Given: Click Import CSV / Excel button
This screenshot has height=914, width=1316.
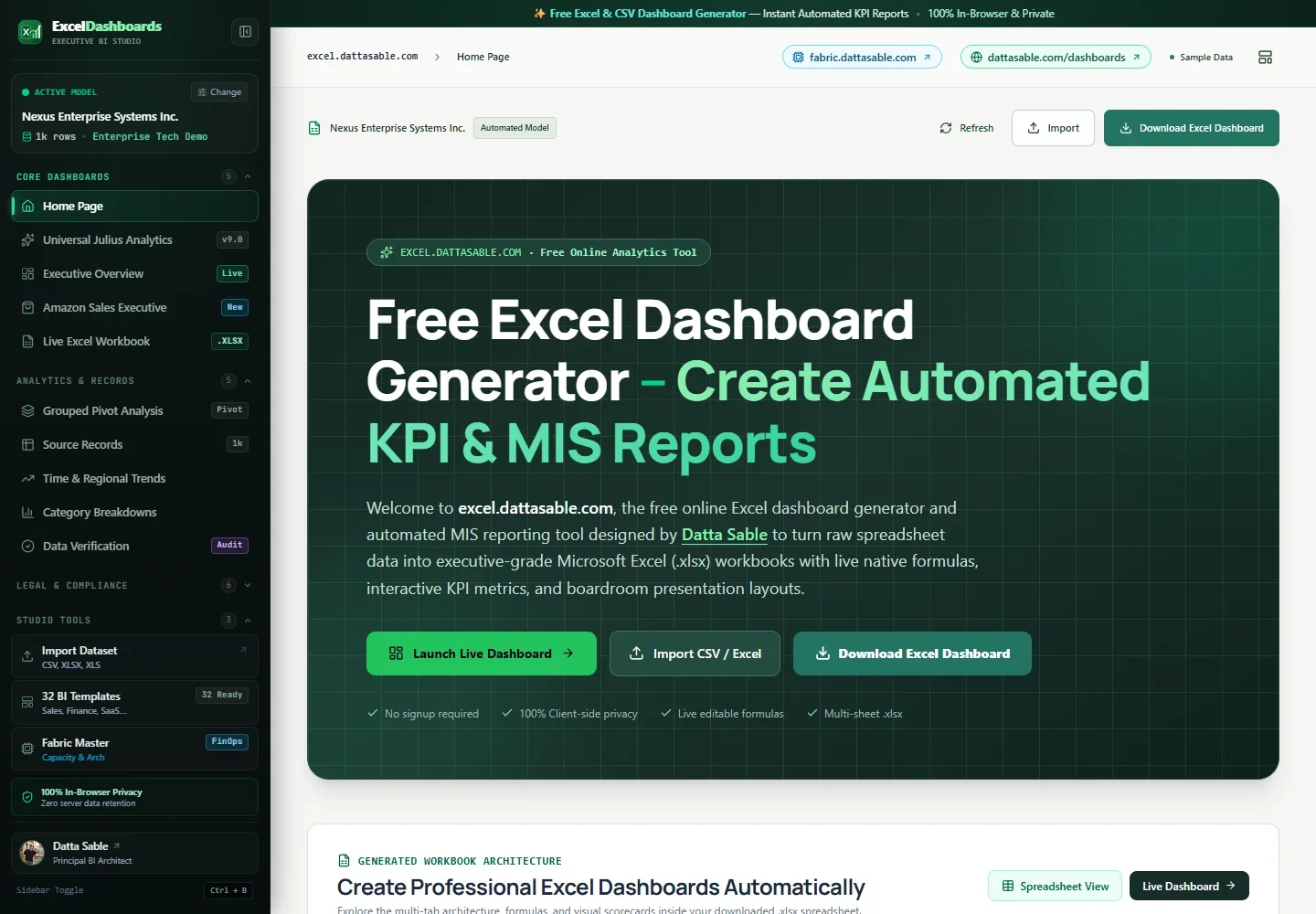Looking at the screenshot, I should (695, 654).
